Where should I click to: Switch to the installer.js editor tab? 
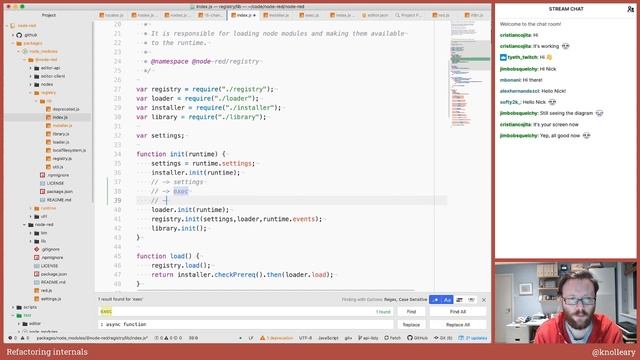coord(276,15)
